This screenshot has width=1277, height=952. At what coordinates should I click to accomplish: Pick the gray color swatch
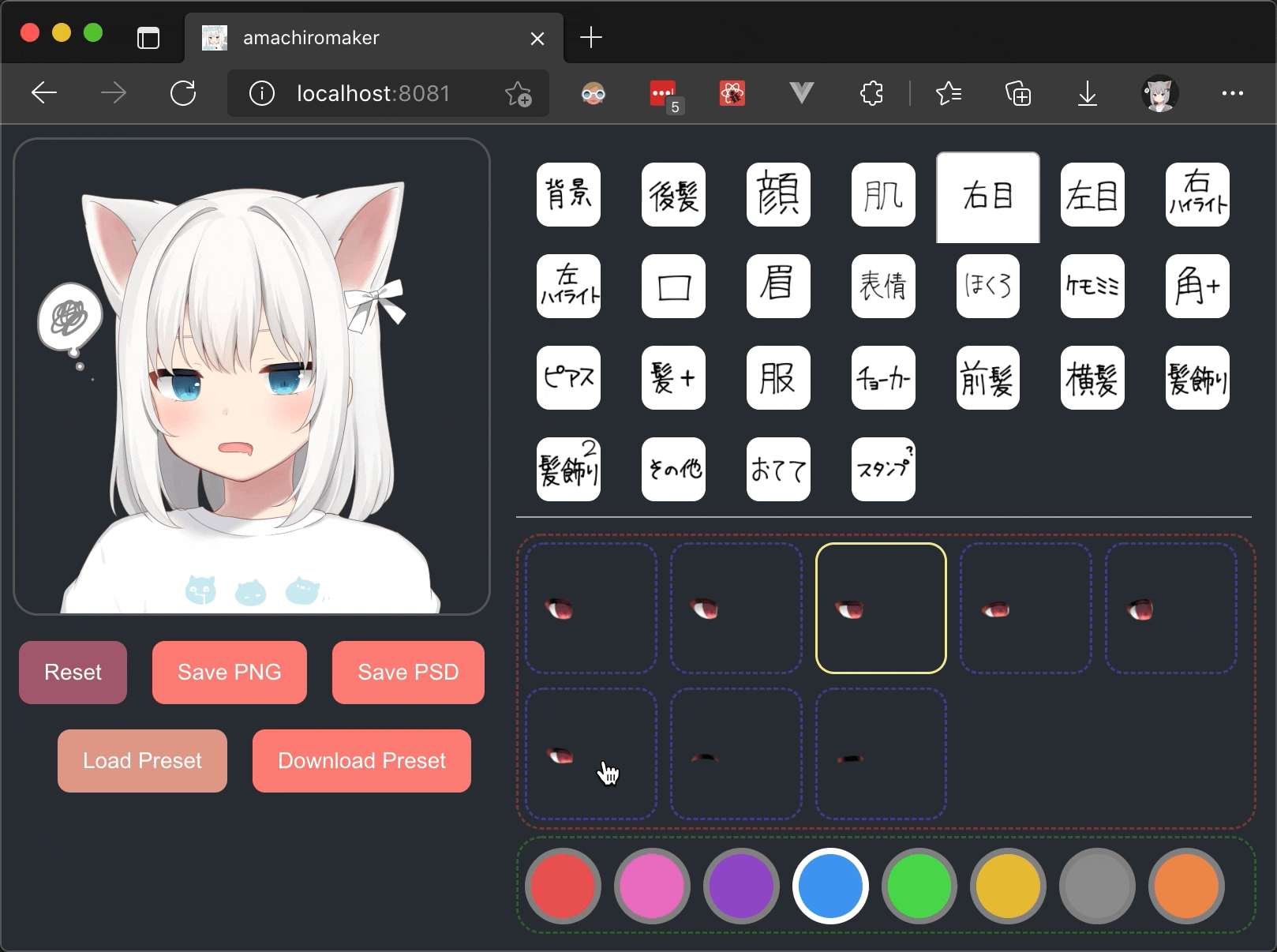click(x=1097, y=886)
